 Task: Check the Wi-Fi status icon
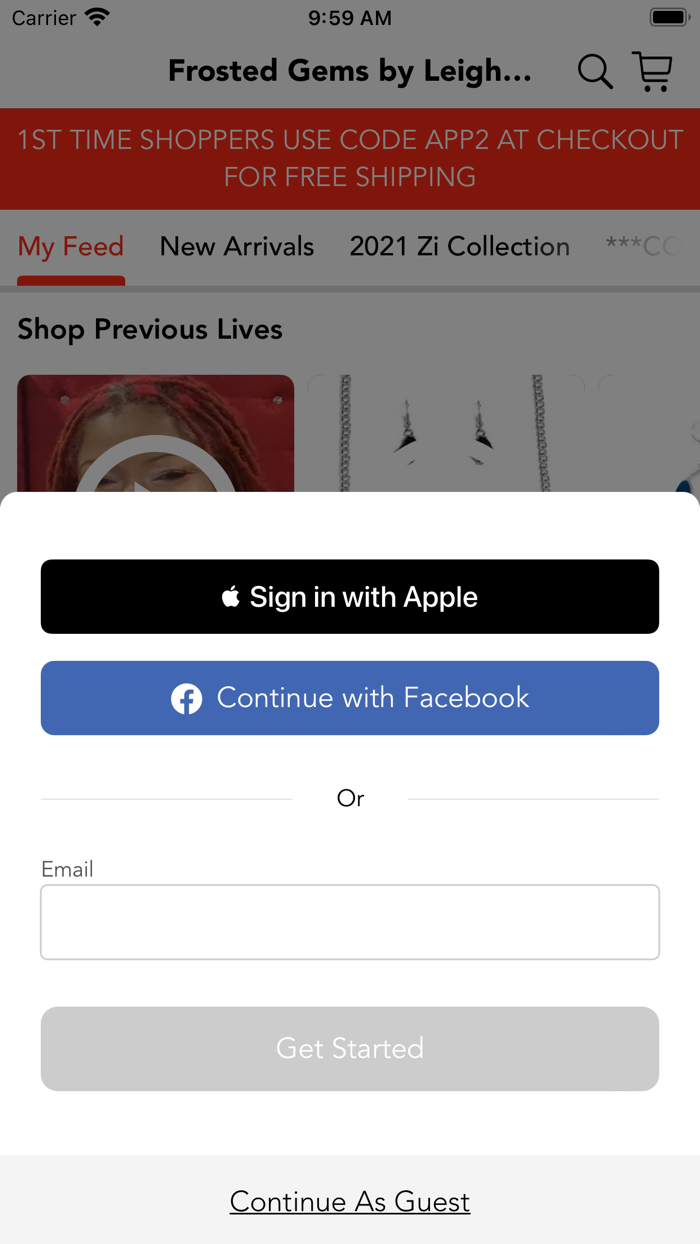(x=97, y=17)
